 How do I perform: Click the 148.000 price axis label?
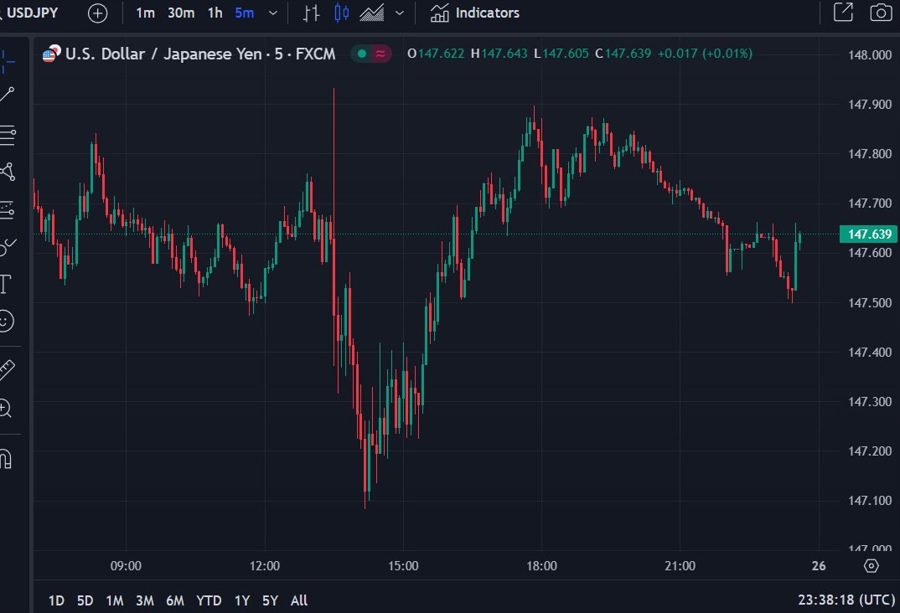[x=870, y=55]
